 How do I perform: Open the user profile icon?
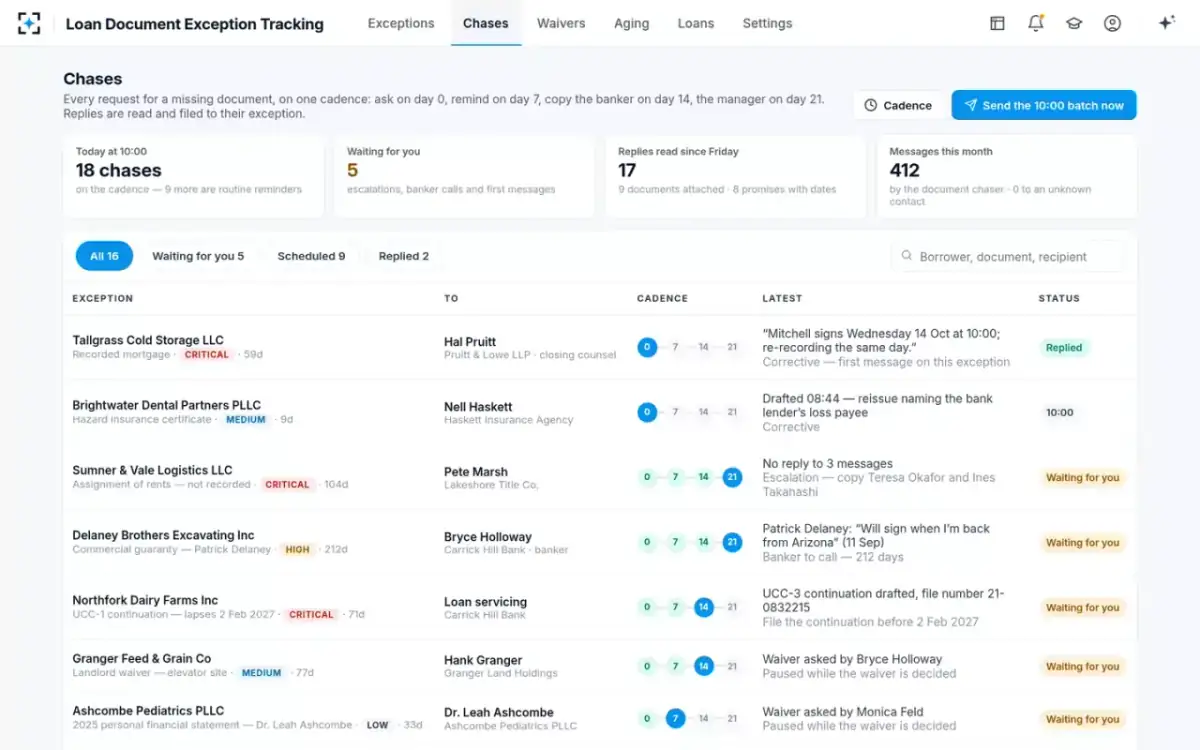[1112, 23]
